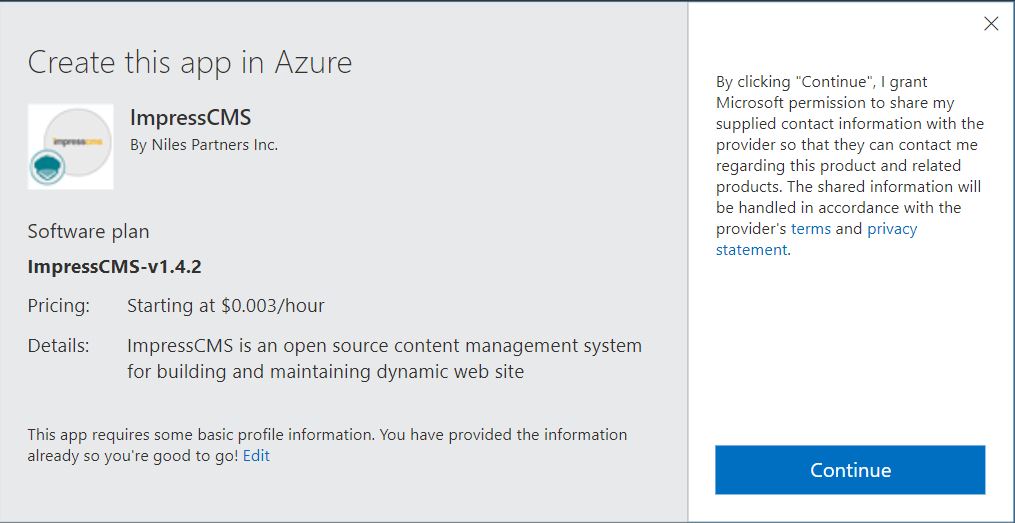Screen dimensions: 1015x523
Task: Click the "Software plan" label
Action: 88,231
